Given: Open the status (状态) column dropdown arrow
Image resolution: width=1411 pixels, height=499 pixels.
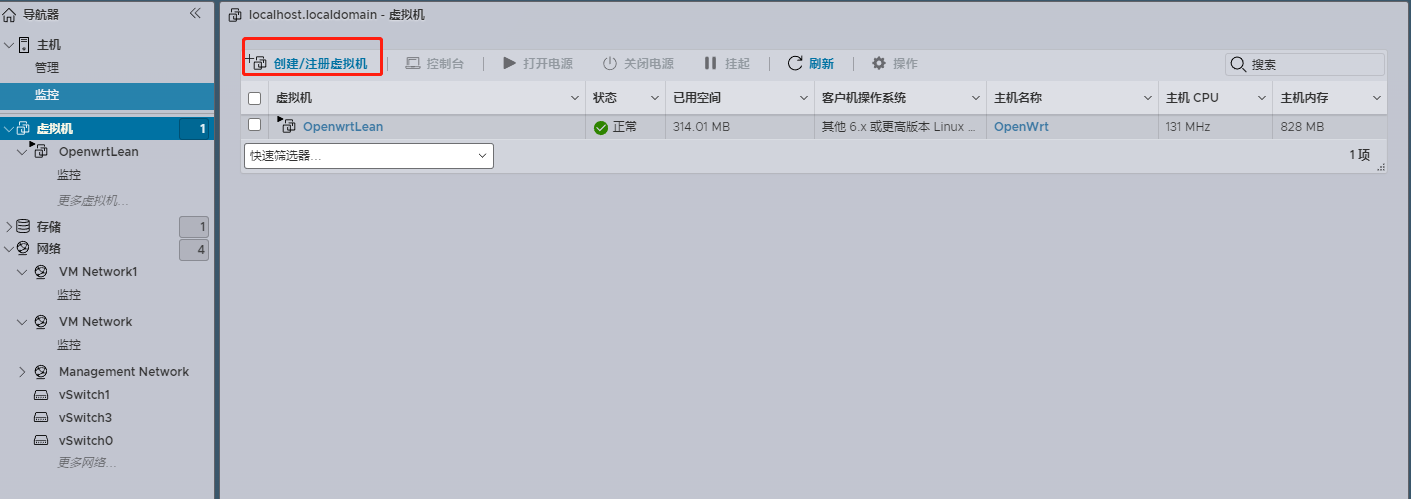Looking at the screenshot, I should [x=654, y=98].
